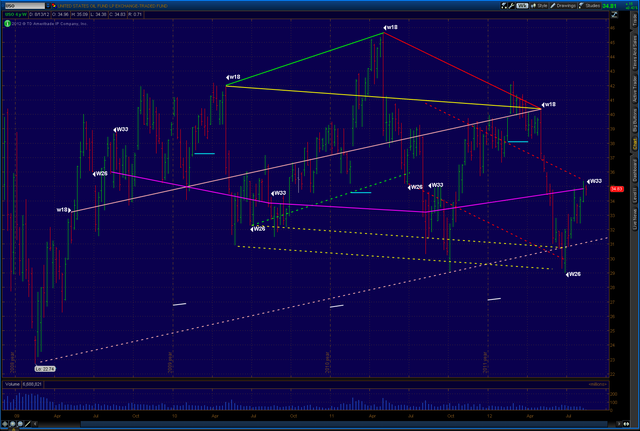Open the Active Trader sidebar tab
Screen dimensions: 640x431
[x=635, y=89]
